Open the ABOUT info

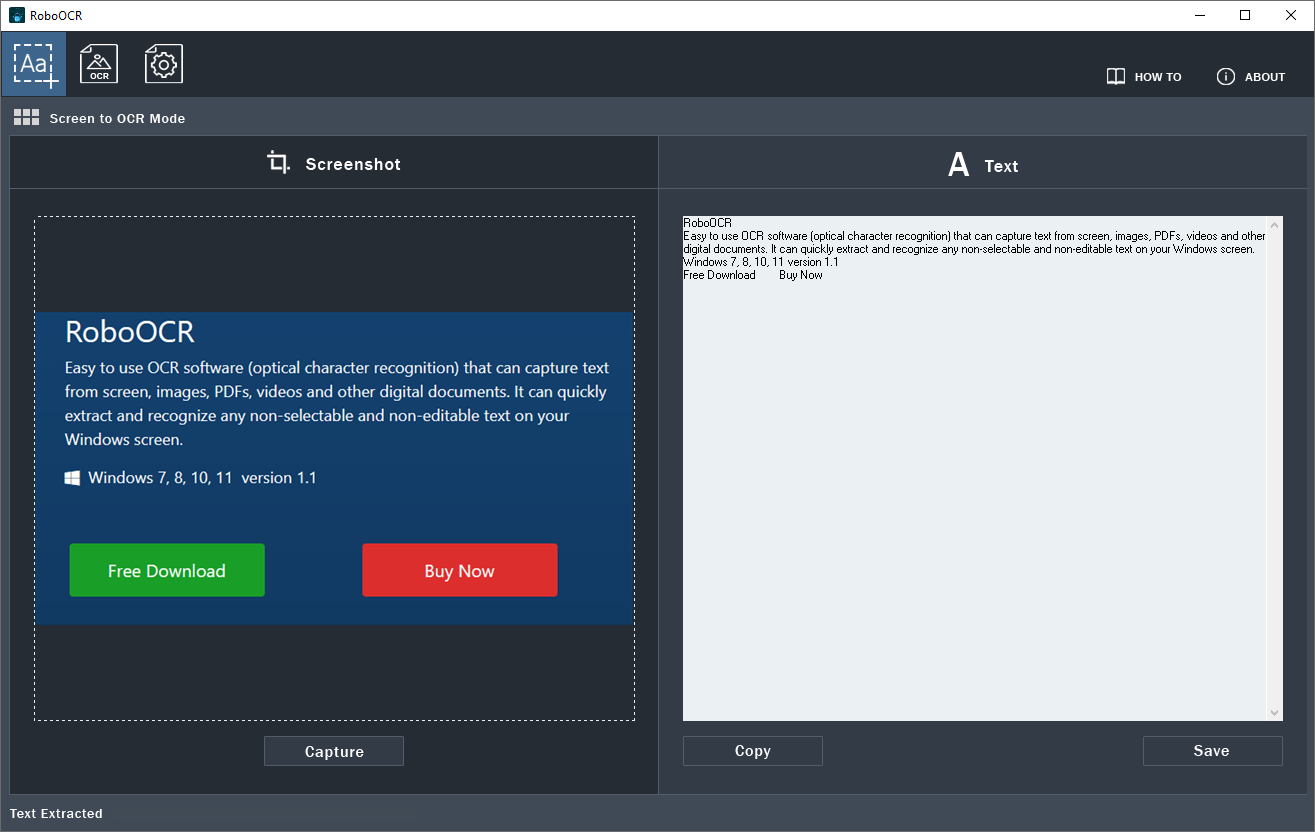(1251, 77)
